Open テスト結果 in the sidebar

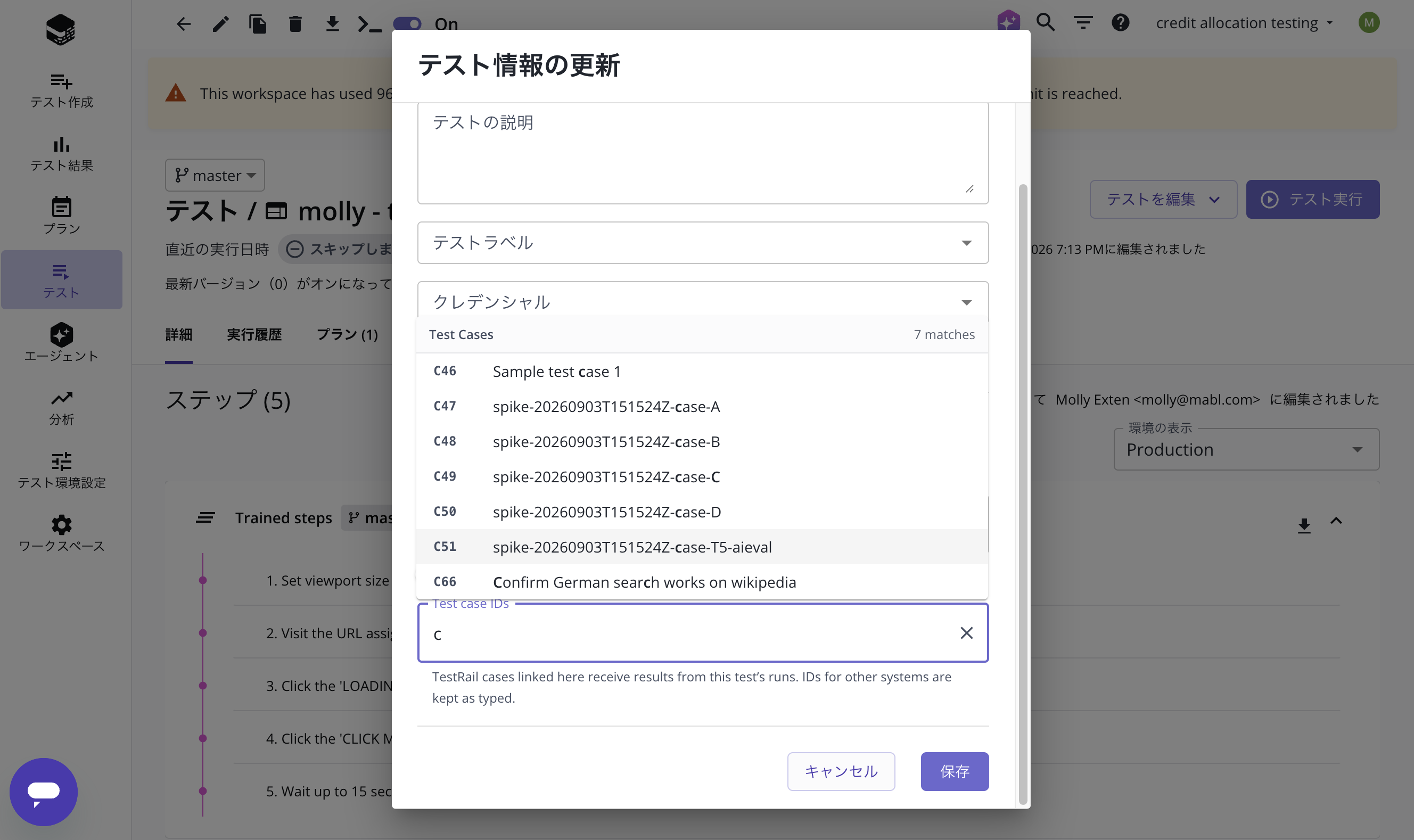(x=61, y=154)
